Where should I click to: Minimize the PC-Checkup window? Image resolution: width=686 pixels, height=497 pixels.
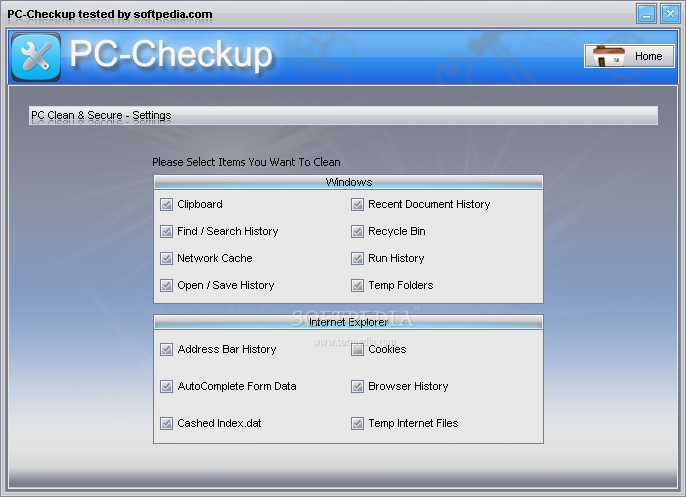tap(646, 14)
